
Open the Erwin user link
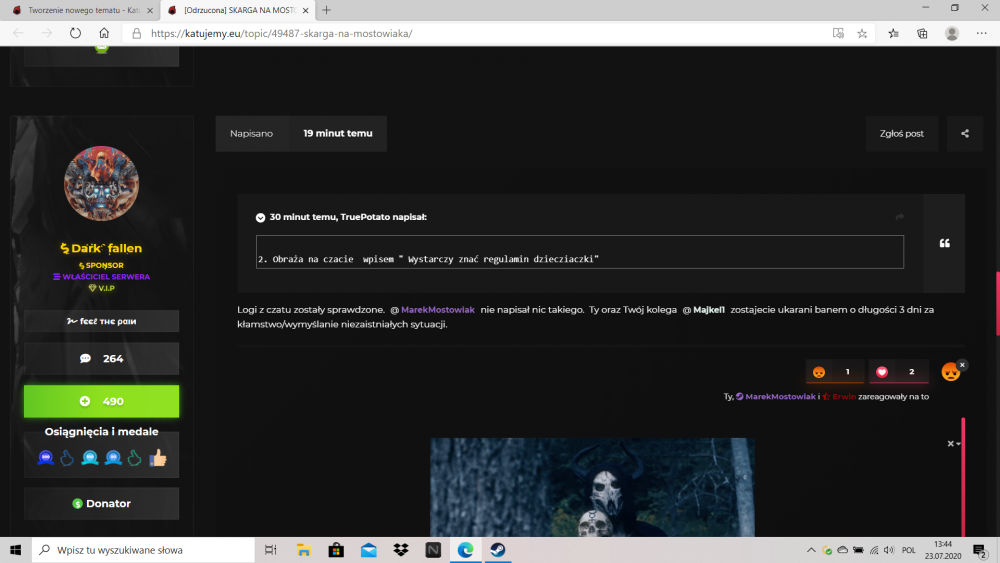coord(844,397)
